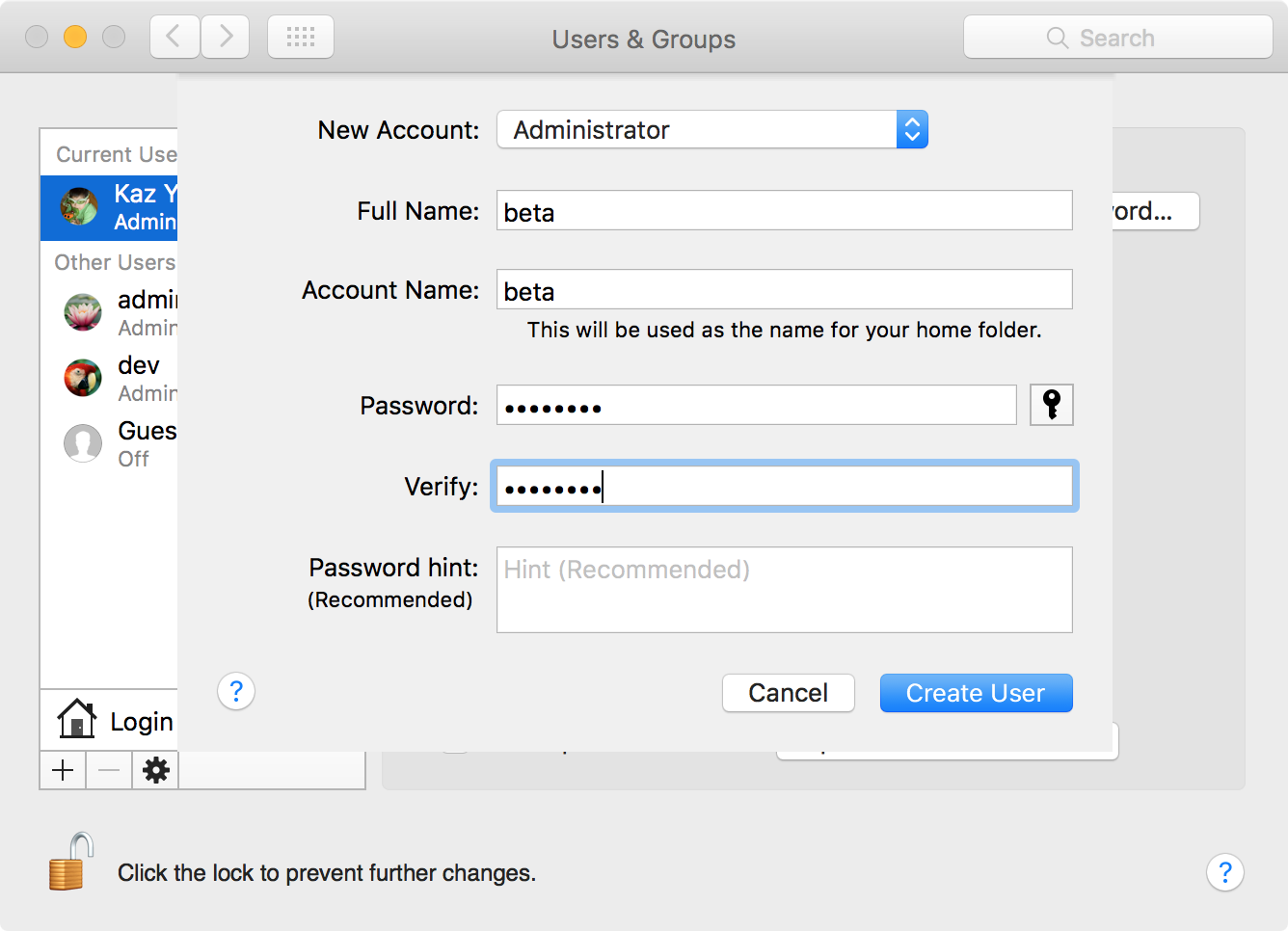This screenshot has height=931, width=1288.
Task: Open the New Account type dropdown
Action: click(x=910, y=129)
